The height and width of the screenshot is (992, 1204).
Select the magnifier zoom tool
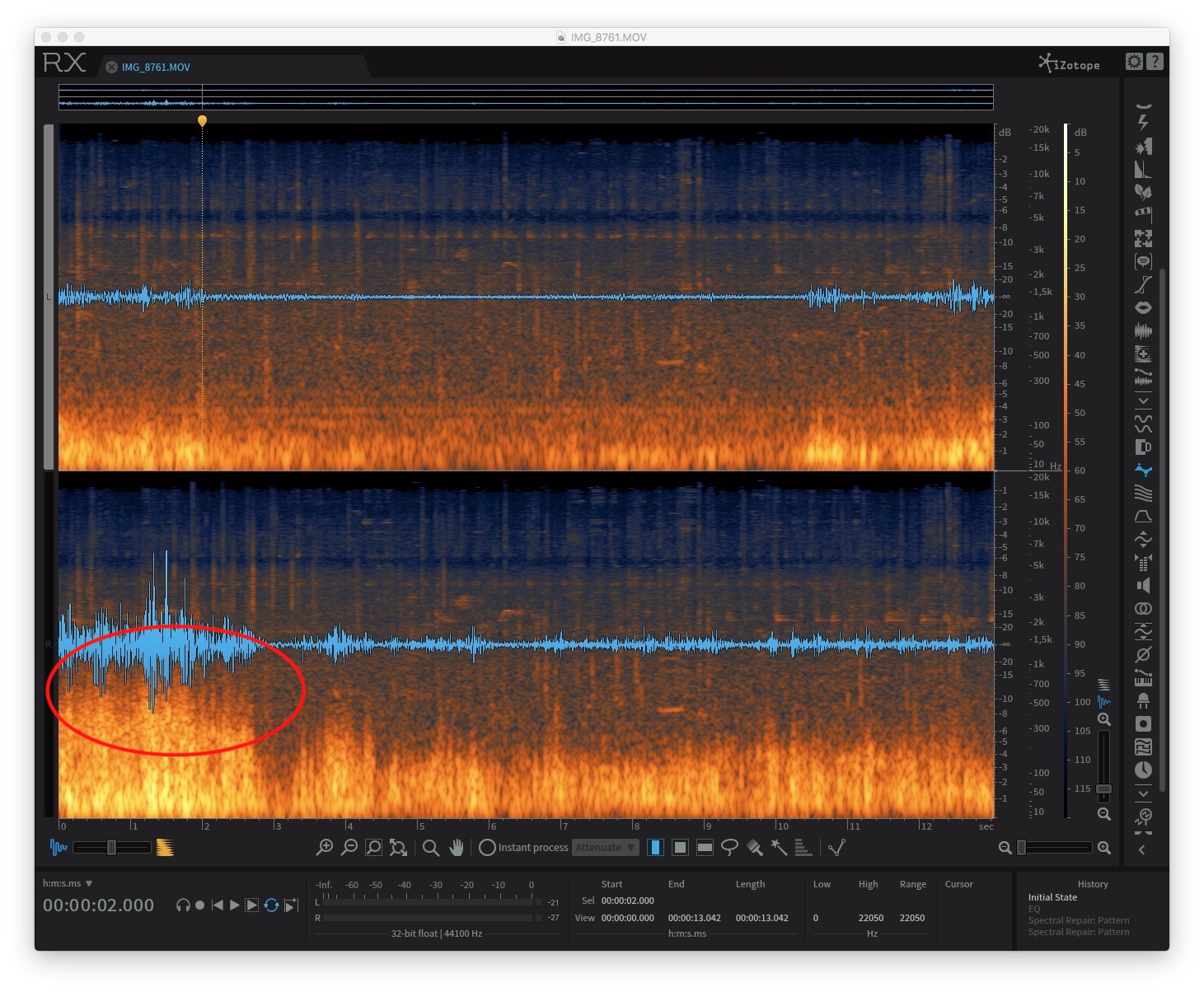tap(430, 847)
